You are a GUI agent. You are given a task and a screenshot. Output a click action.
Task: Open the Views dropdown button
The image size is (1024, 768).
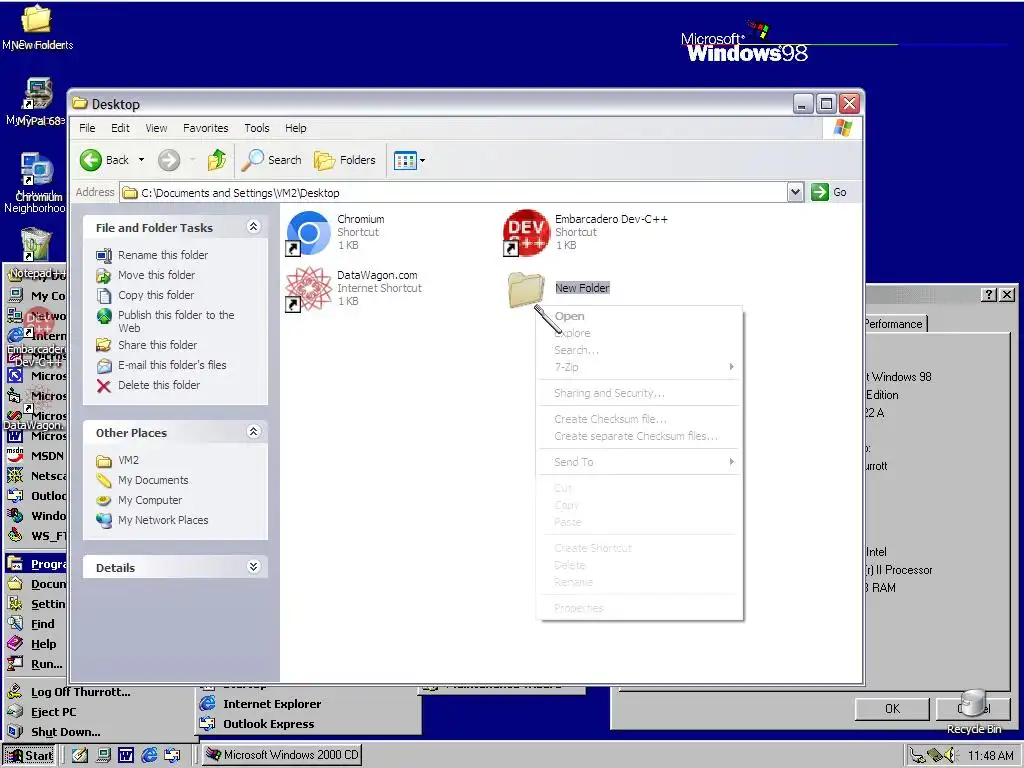click(409, 160)
